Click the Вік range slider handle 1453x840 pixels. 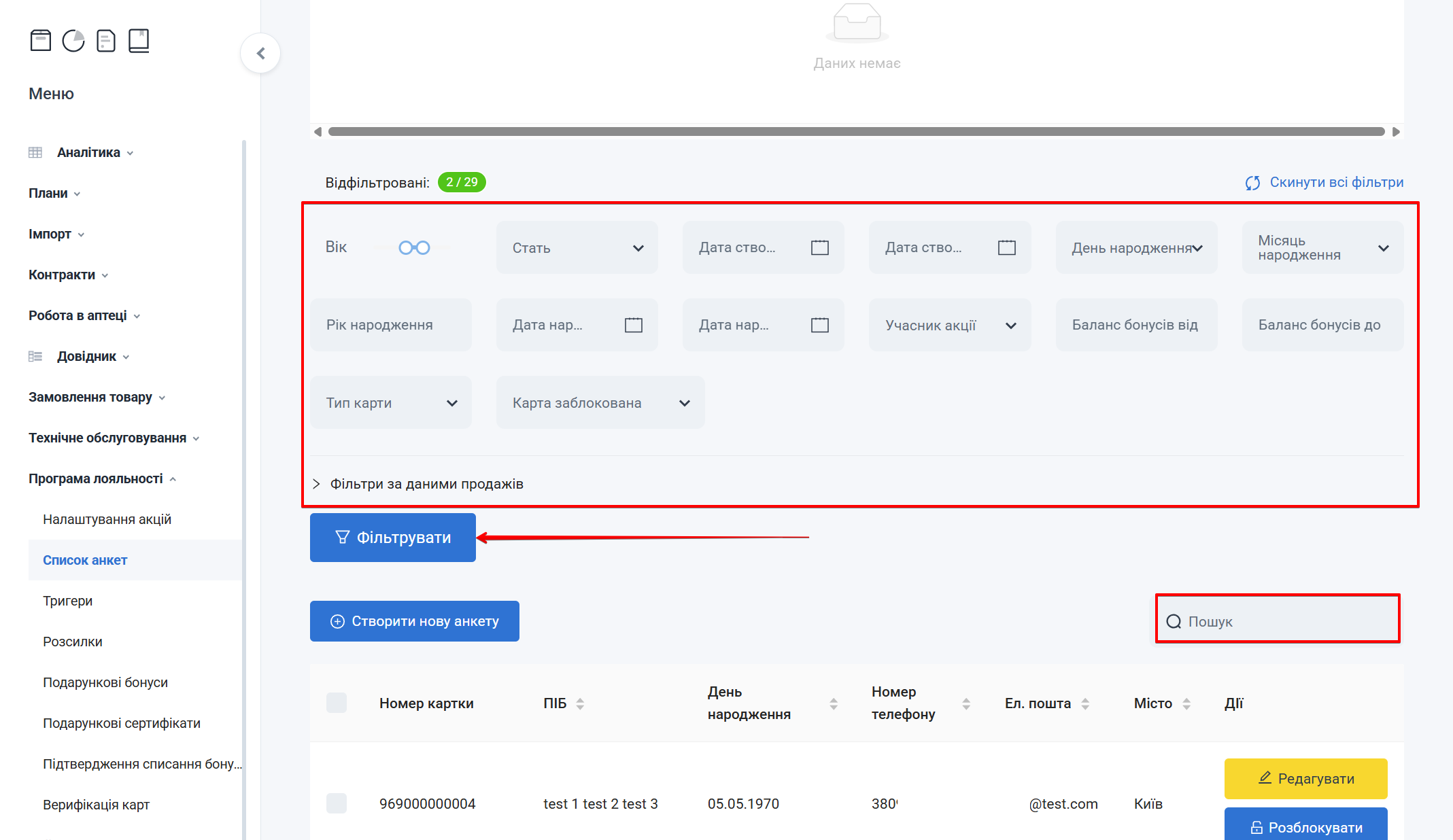point(406,248)
